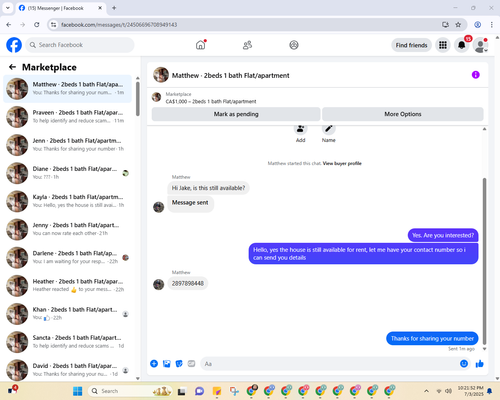The image size is (500, 400).
Task: Open the Windows Start button
Action: click(77, 391)
